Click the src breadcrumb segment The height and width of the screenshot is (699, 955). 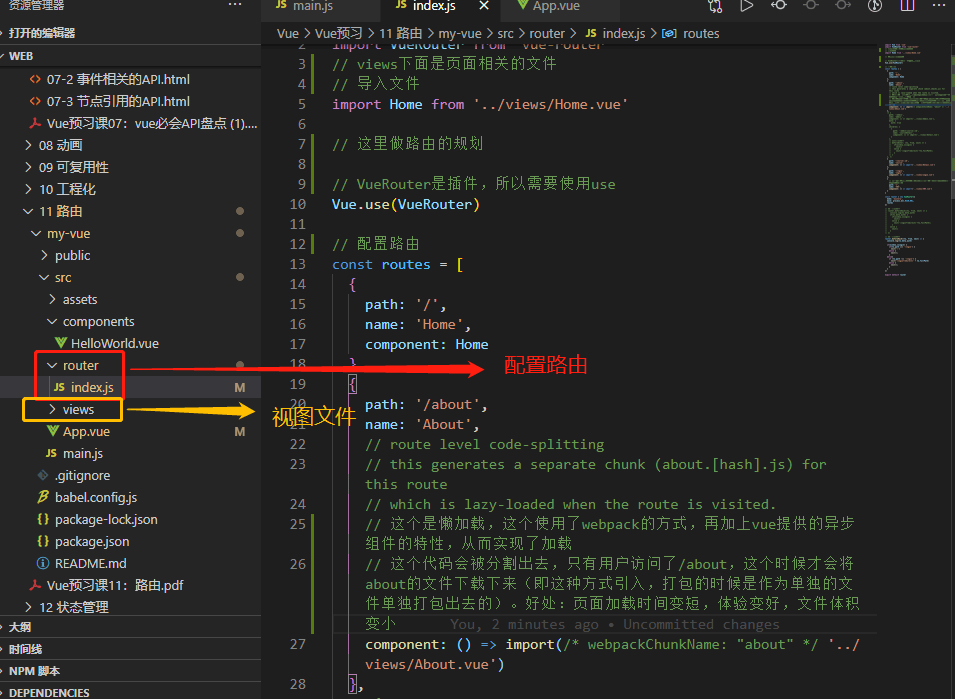pyautogui.click(x=506, y=33)
